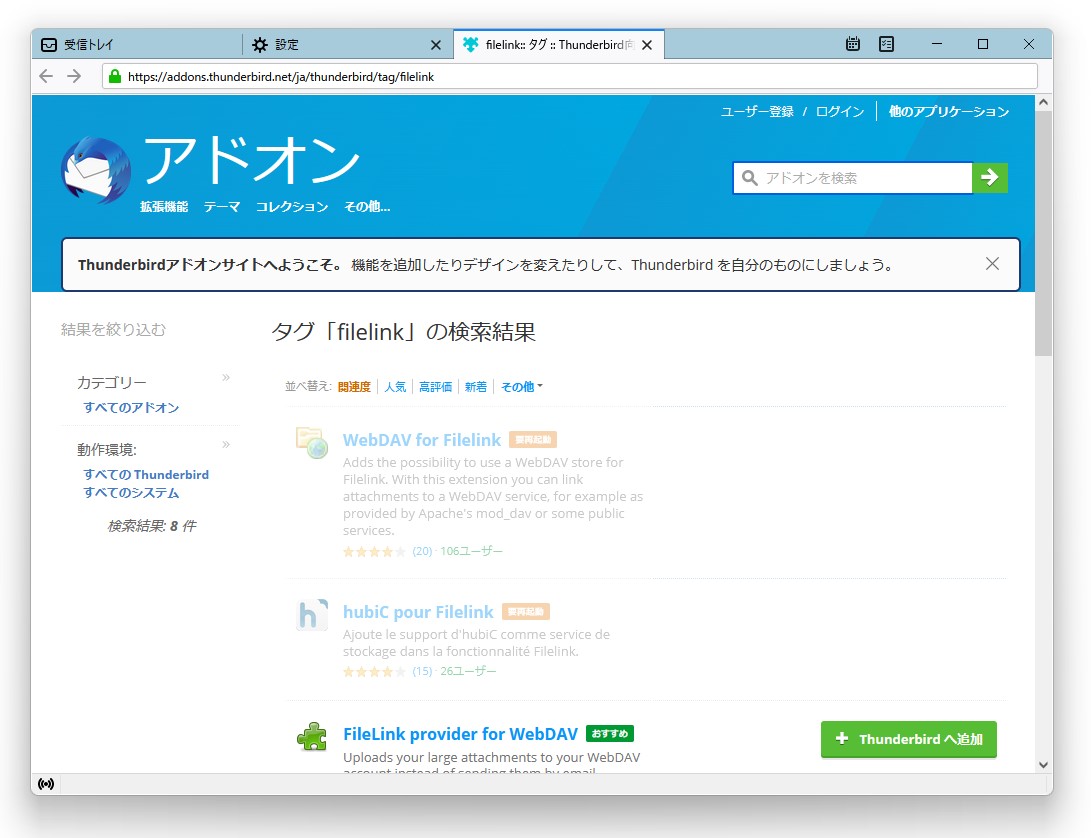Image resolution: width=1091 pixels, height=838 pixels.
Task: Click the Thunderbird へ追加 button
Action: tap(908, 739)
